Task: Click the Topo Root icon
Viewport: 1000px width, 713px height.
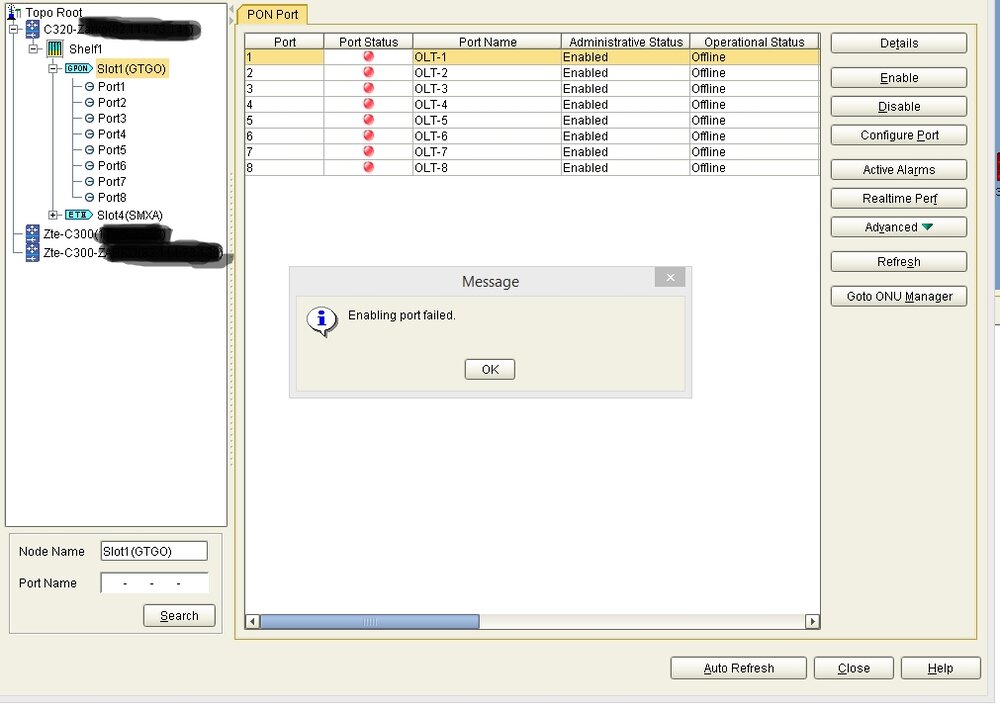Action: coord(14,12)
